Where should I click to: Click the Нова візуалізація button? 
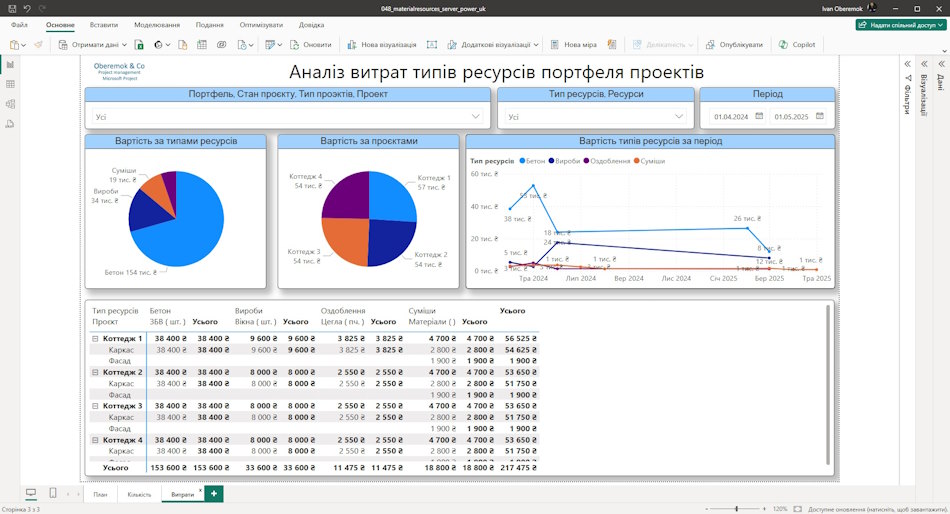coord(382,45)
